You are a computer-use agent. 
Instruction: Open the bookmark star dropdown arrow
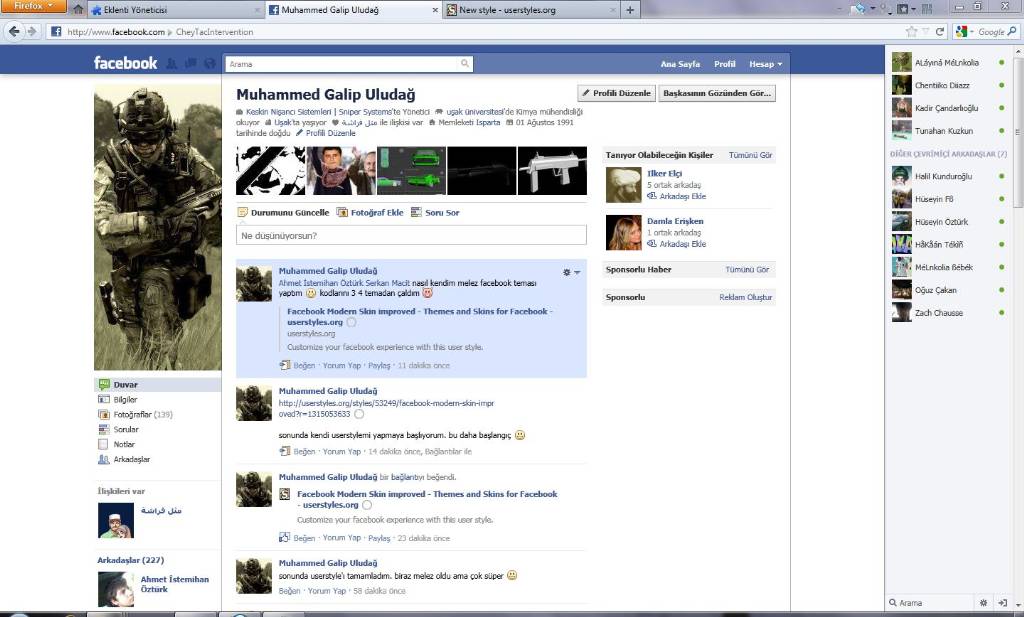point(925,31)
